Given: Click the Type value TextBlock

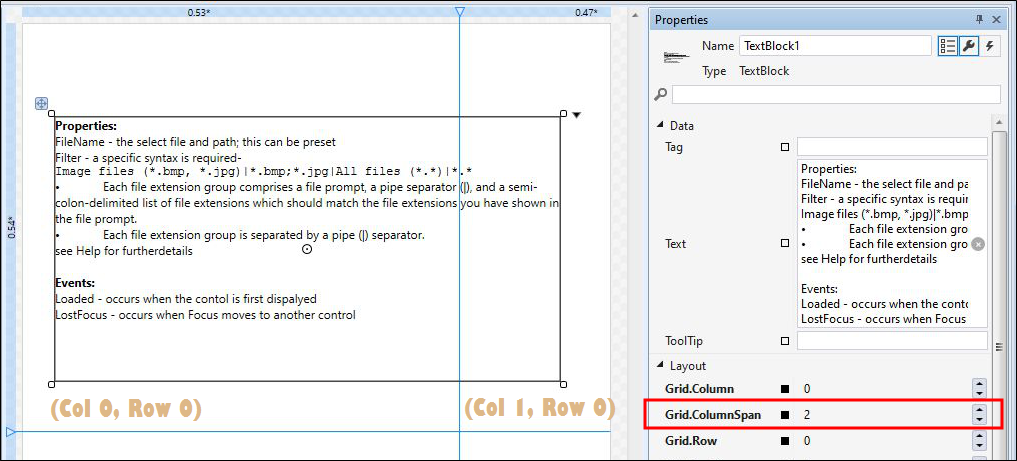Looking at the screenshot, I should point(764,71).
